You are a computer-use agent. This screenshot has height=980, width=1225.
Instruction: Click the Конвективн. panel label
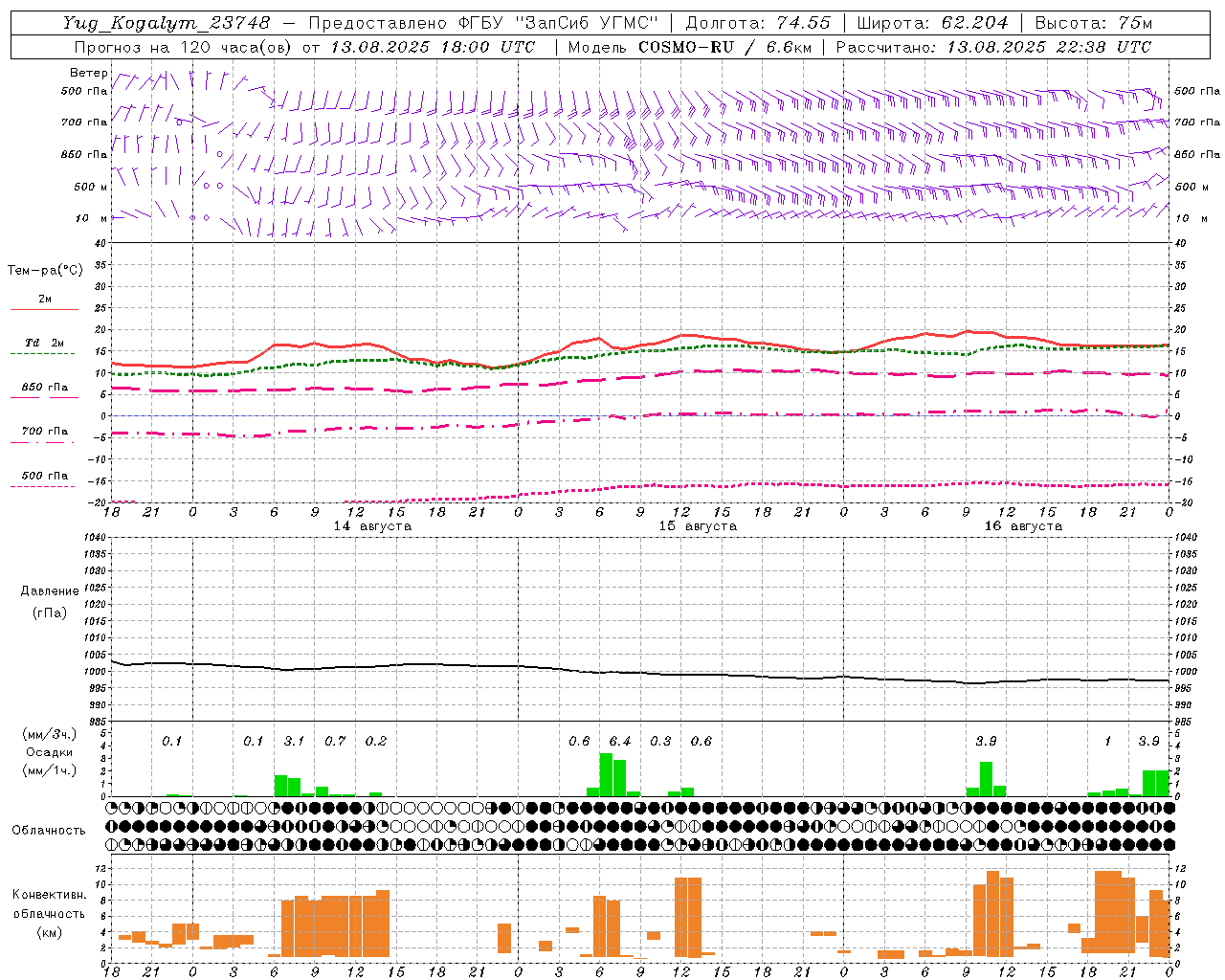point(50,895)
